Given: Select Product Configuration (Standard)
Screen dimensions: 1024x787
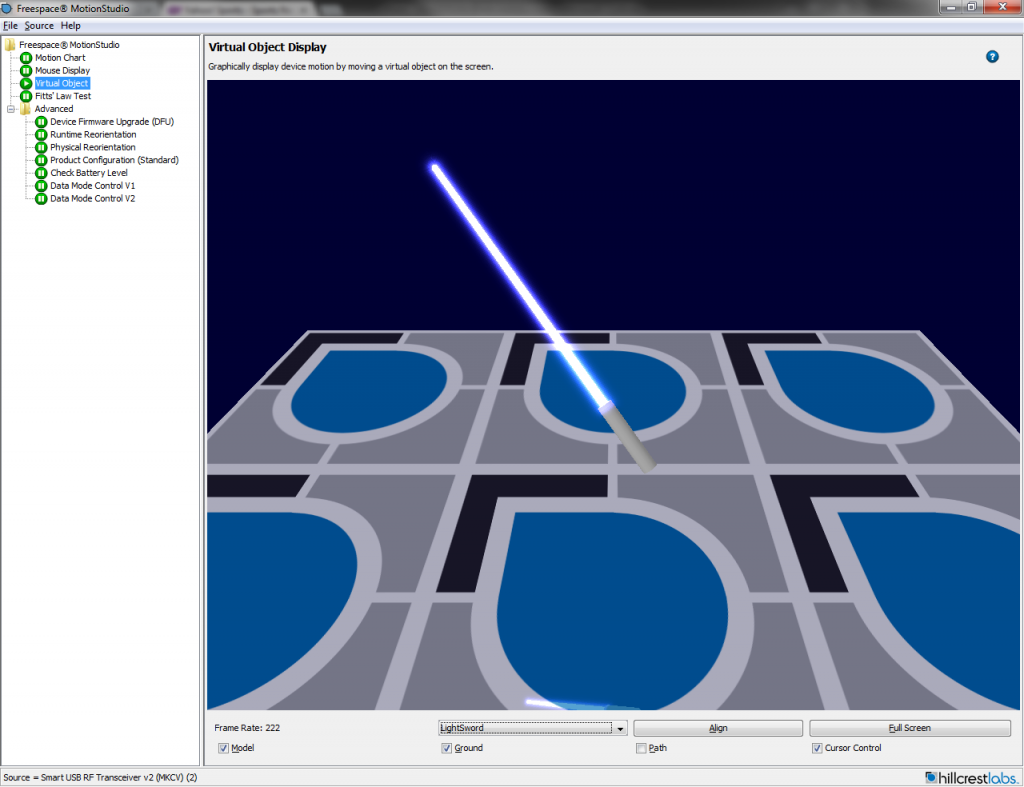Looking at the screenshot, I should point(114,160).
